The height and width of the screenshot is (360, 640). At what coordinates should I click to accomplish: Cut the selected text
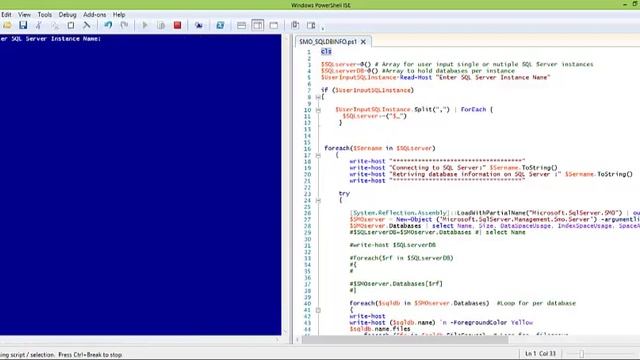click(39, 25)
